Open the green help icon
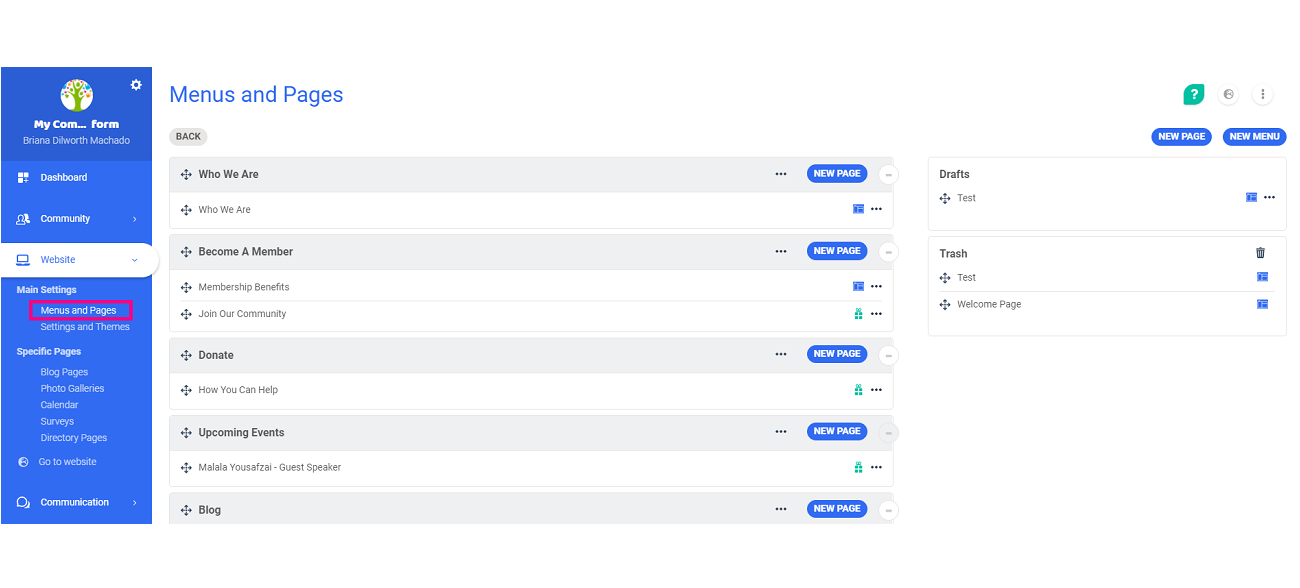 click(x=1193, y=94)
